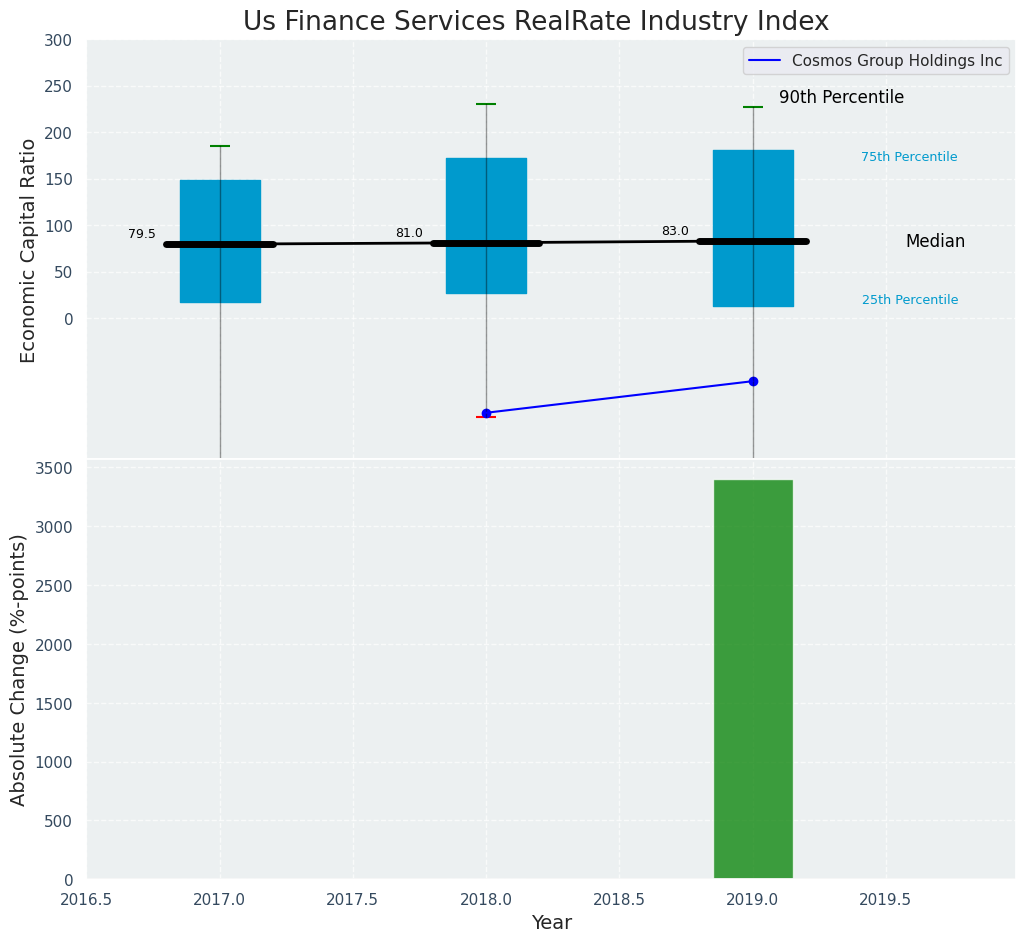Click the thick black median bar at 2017
Screen dimensions: 1026x942
(221, 245)
